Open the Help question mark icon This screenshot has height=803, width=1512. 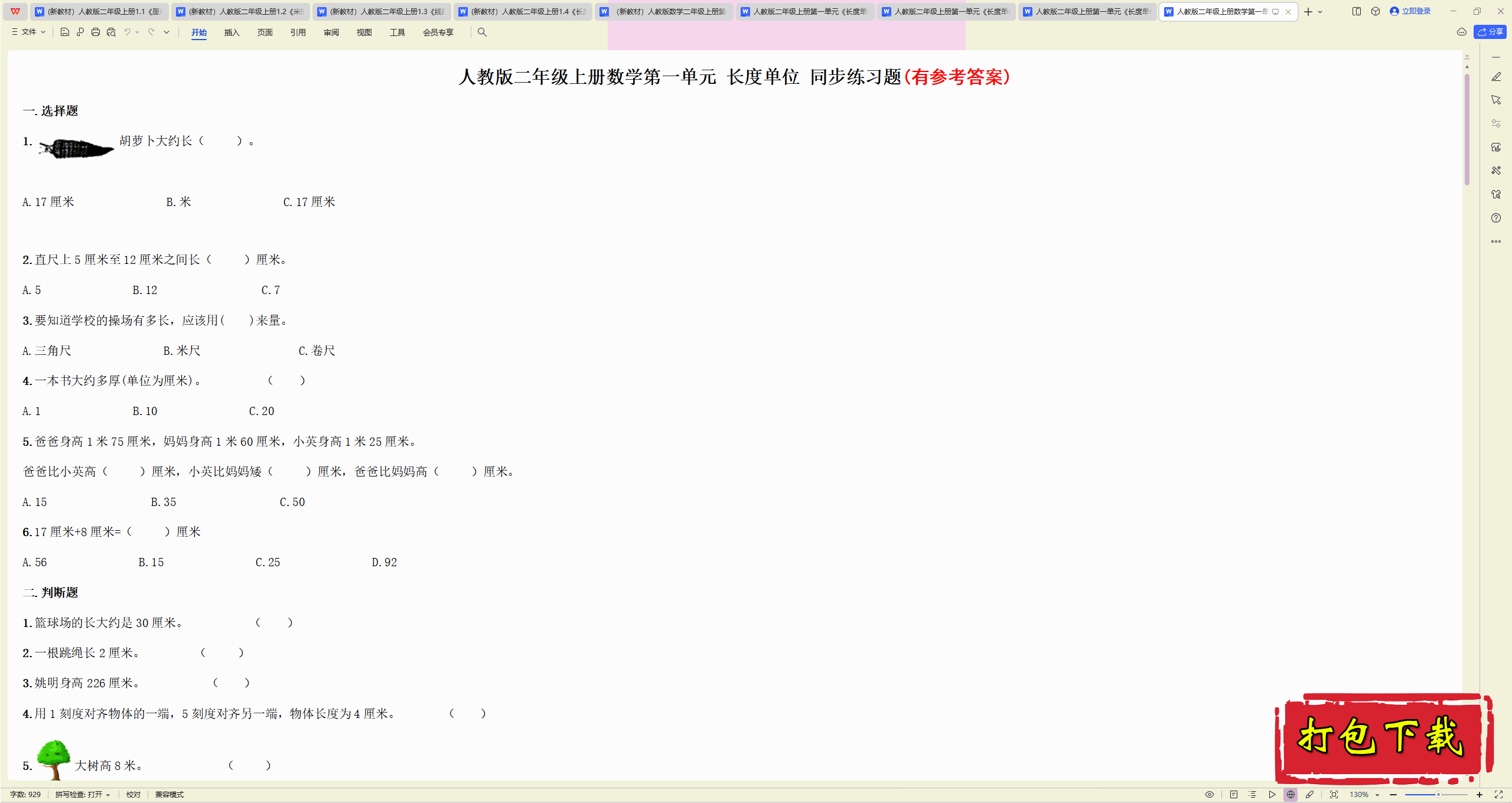point(1496,218)
